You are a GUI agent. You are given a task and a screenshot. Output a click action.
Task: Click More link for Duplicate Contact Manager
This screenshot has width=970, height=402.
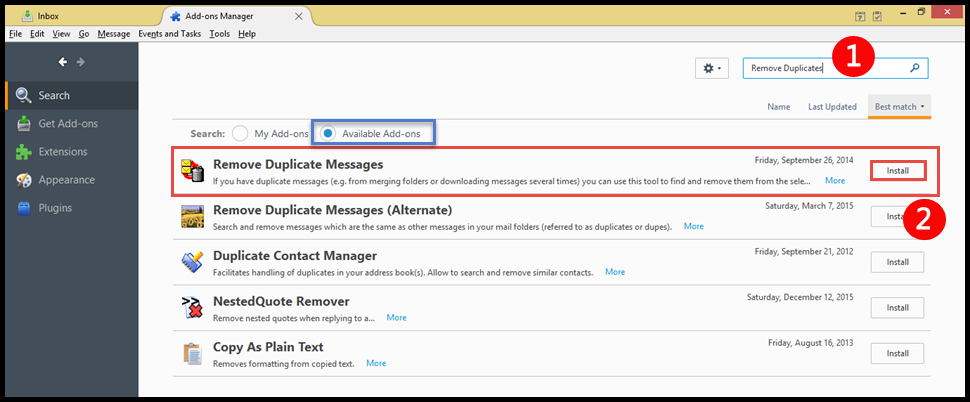pyautogui.click(x=615, y=272)
